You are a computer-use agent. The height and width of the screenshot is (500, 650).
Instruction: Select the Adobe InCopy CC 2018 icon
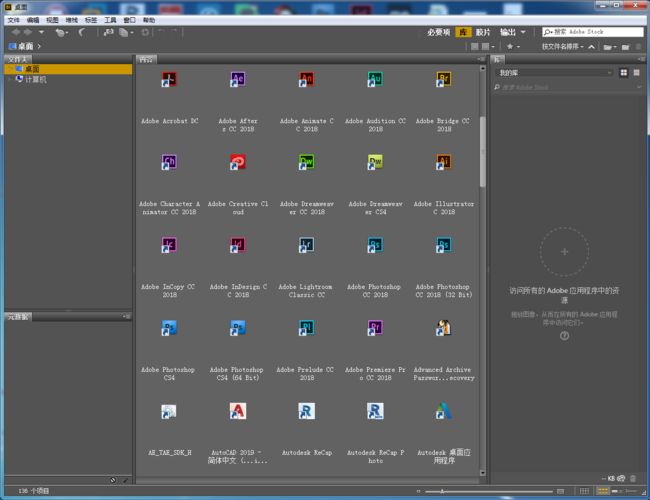169,245
